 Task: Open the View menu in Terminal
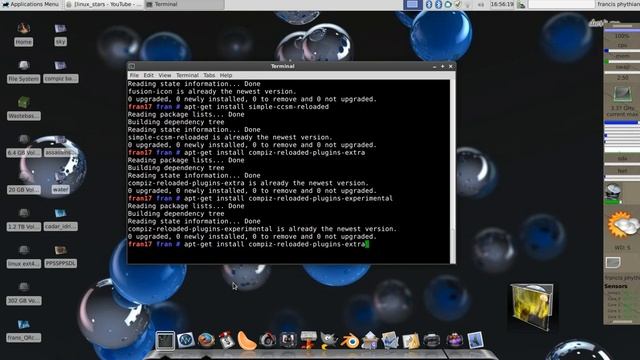[x=165, y=75]
